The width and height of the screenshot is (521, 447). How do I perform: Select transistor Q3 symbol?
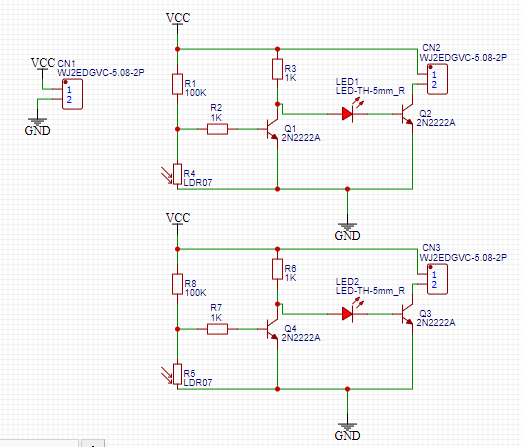coord(407,314)
